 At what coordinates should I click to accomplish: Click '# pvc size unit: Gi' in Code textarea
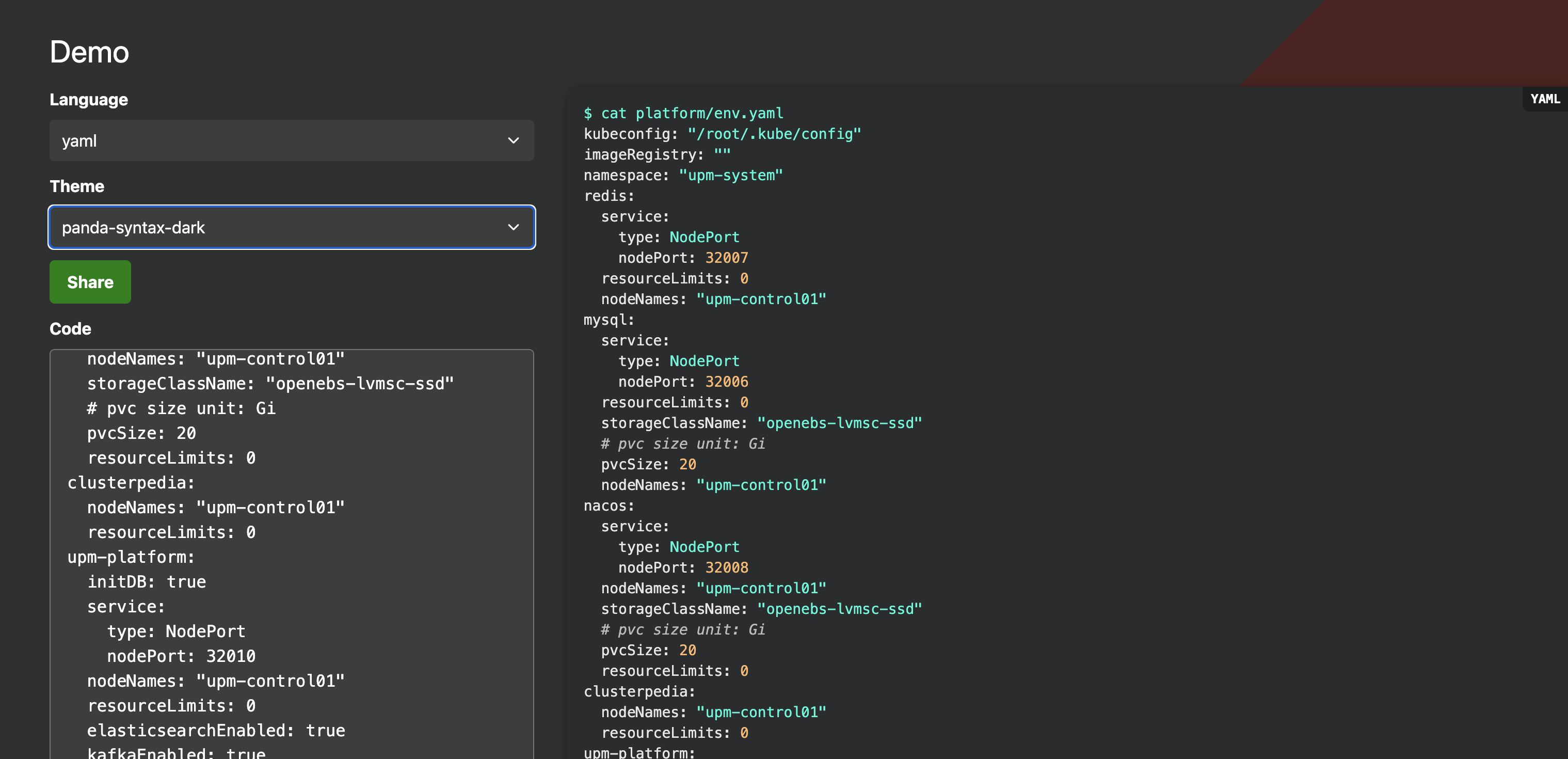(x=181, y=408)
